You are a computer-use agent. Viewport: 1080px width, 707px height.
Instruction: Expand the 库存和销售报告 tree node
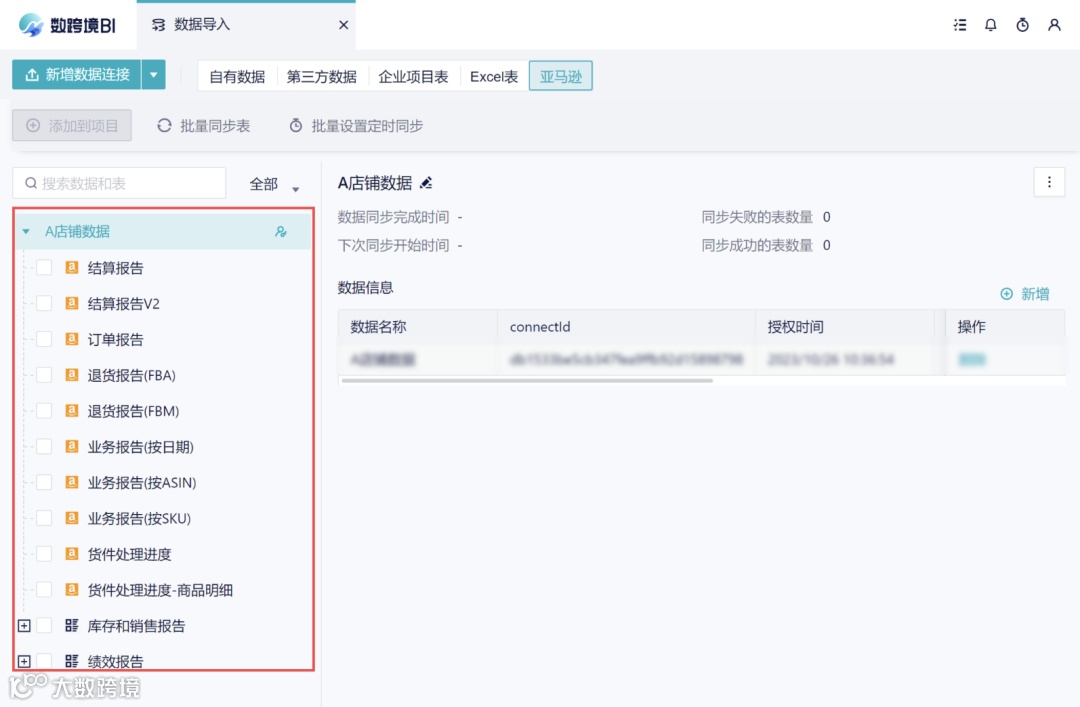[x=22, y=625]
